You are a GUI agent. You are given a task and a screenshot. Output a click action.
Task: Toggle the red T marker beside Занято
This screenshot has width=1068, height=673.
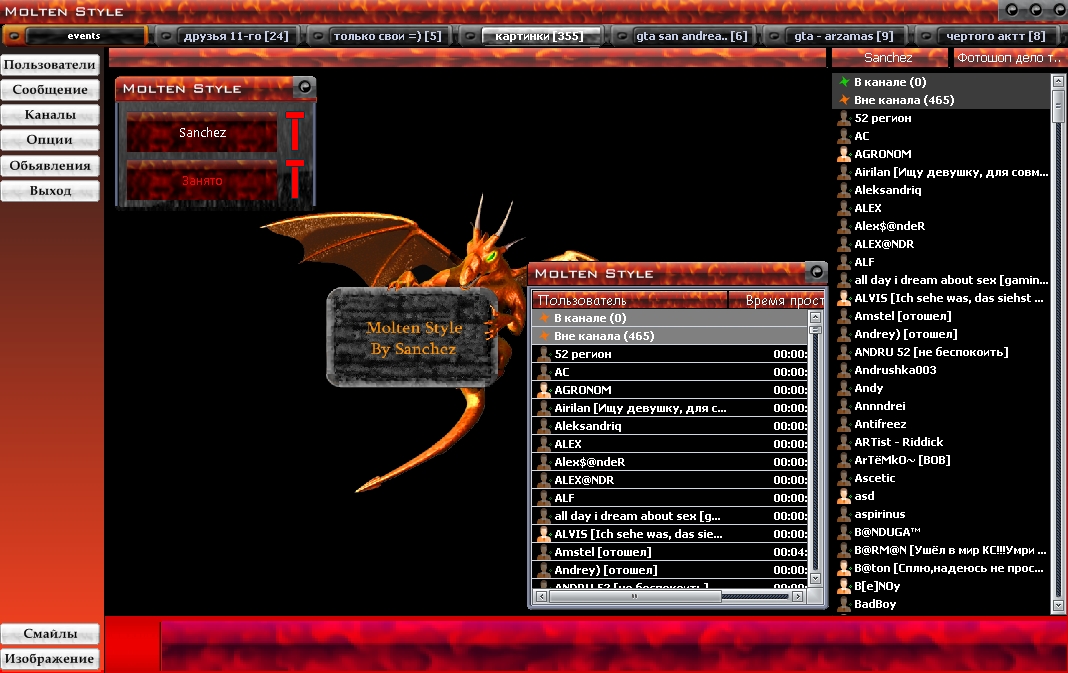[x=294, y=178]
